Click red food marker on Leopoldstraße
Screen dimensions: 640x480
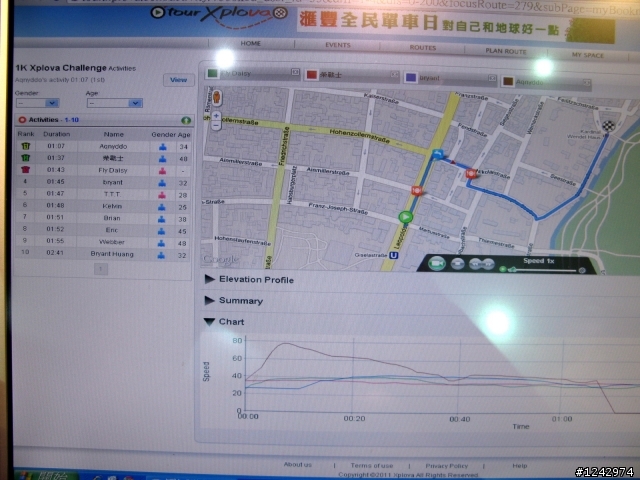tap(417, 190)
